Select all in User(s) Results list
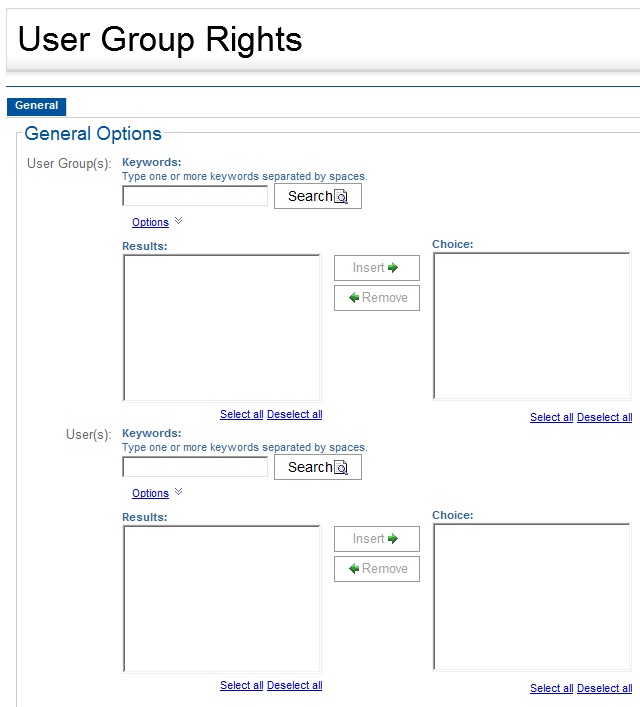The width and height of the screenshot is (640, 707). pyautogui.click(x=241, y=686)
